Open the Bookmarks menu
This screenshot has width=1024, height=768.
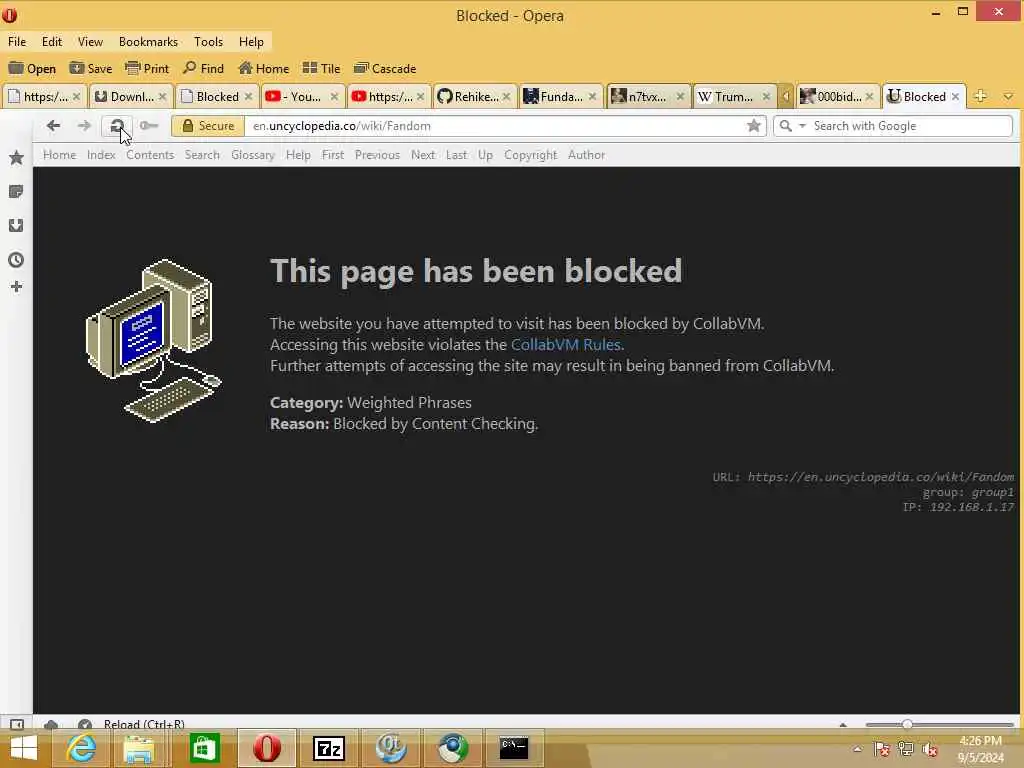point(148,42)
